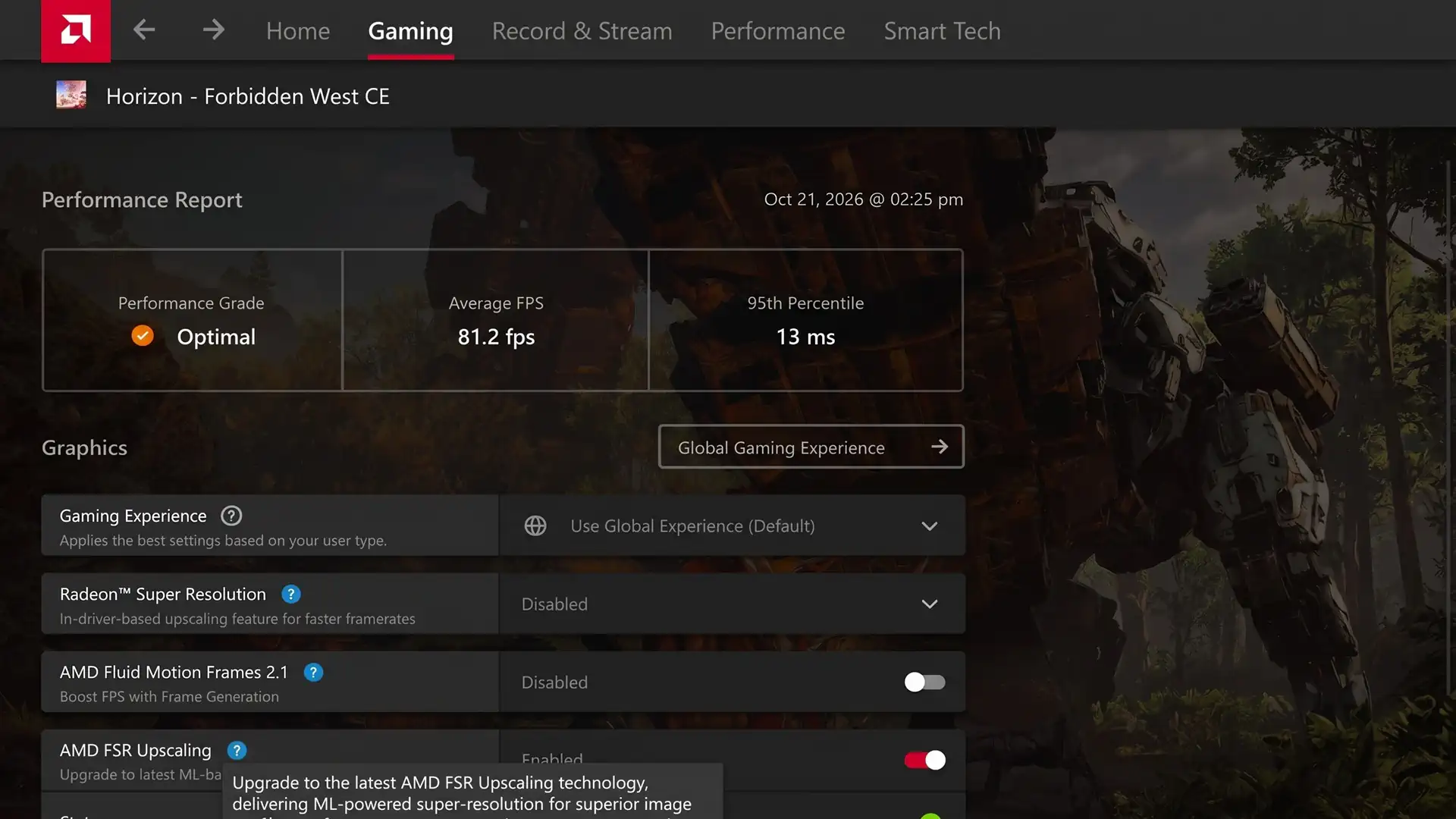
Task: Go back with the left arrow
Action: tap(144, 30)
